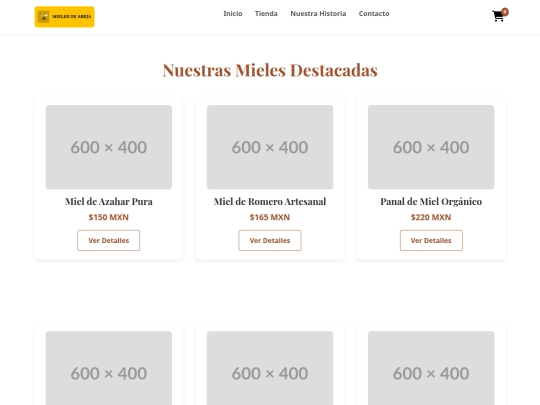Click the $165 MXN price
Image resolution: width=540 pixels, height=405 pixels.
pos(270,217)
